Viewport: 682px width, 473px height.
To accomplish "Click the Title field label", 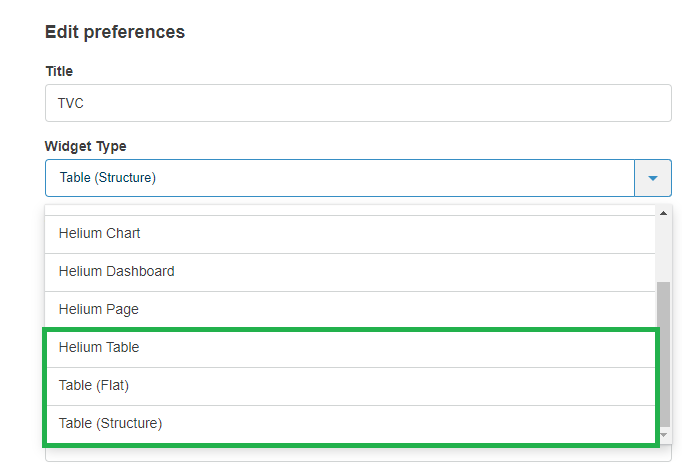I will (x=59, y=71).
